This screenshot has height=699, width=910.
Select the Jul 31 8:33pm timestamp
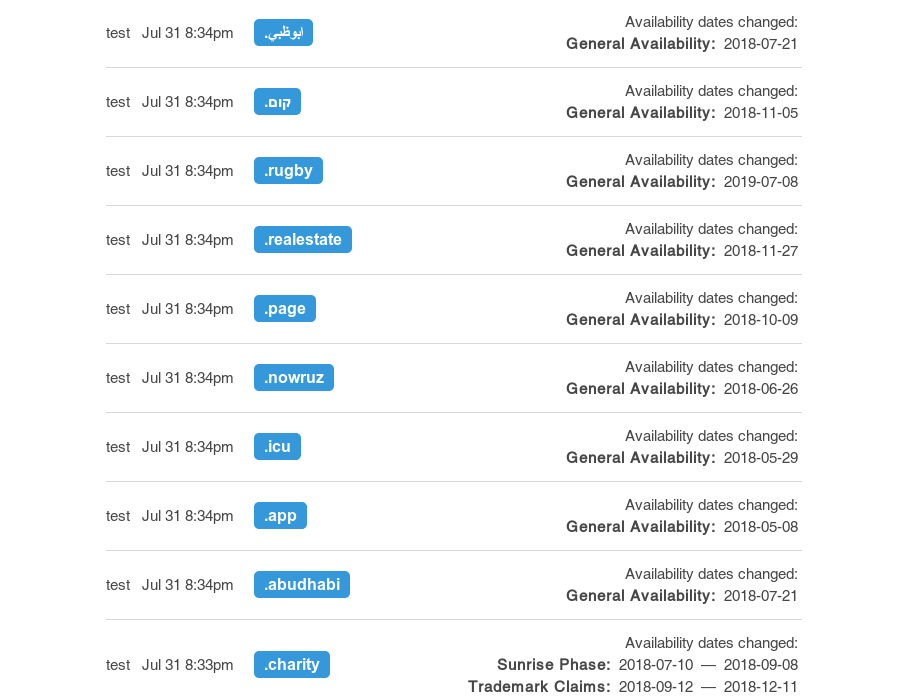187,665
